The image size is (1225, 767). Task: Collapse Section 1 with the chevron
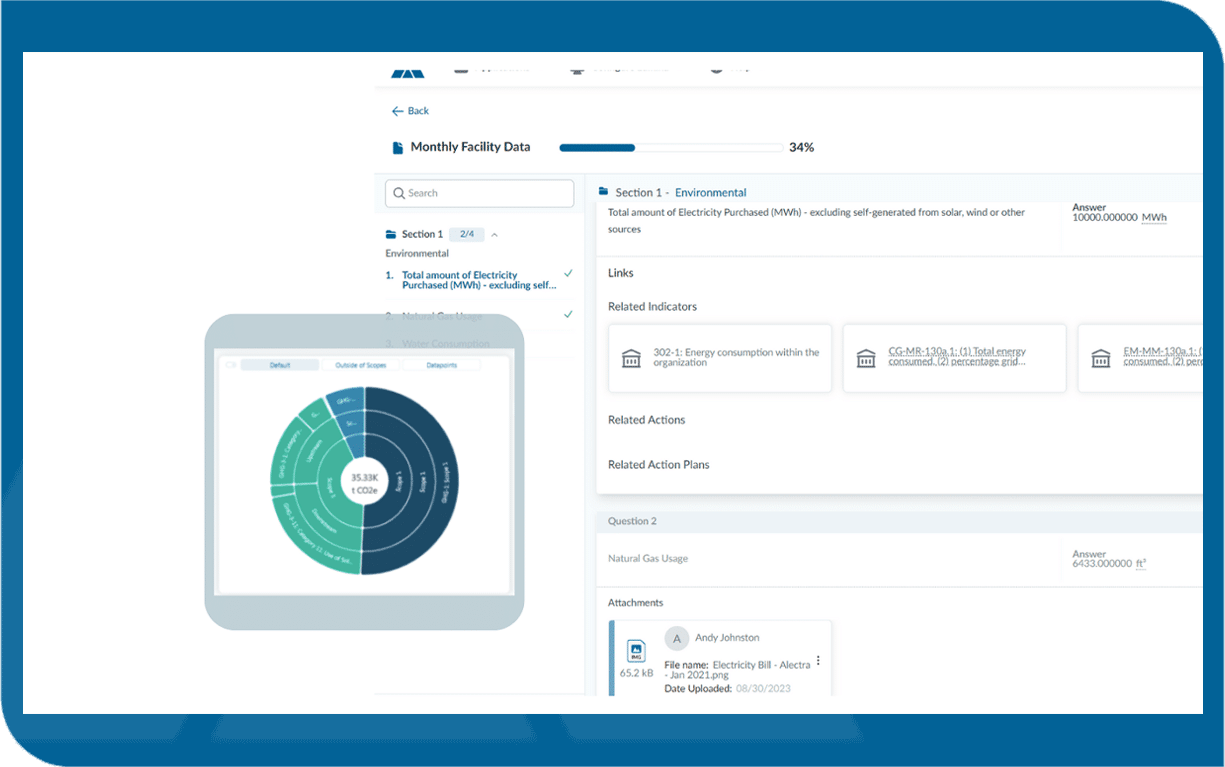pyautogui.click(x=494, y=235)
